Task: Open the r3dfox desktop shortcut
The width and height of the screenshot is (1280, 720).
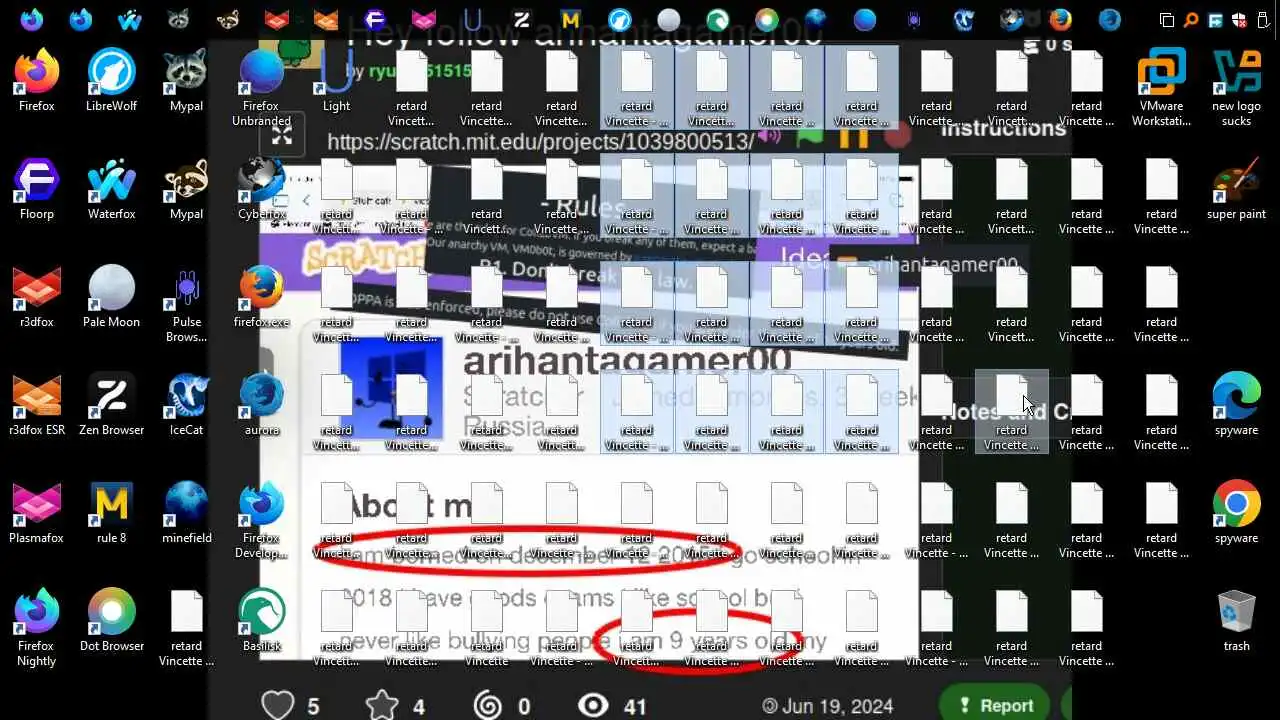Action: coord(37,296)
